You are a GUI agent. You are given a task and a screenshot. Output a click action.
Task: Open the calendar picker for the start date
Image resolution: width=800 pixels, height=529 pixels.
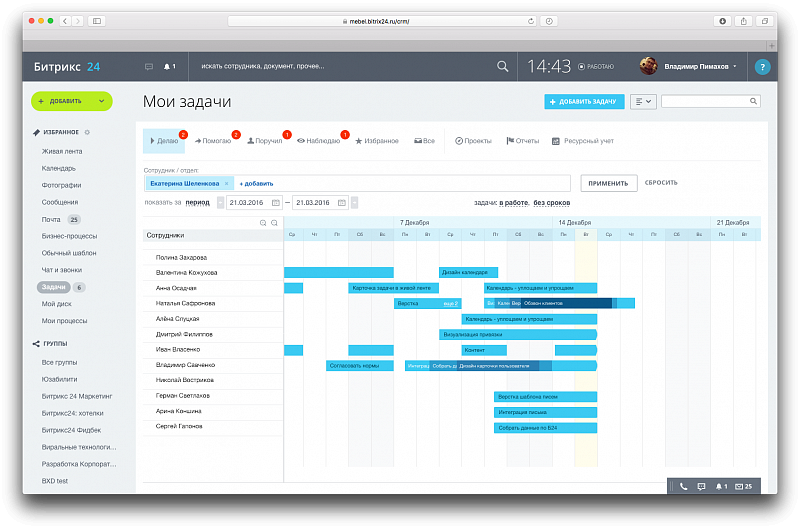click(x=276, y=203)
